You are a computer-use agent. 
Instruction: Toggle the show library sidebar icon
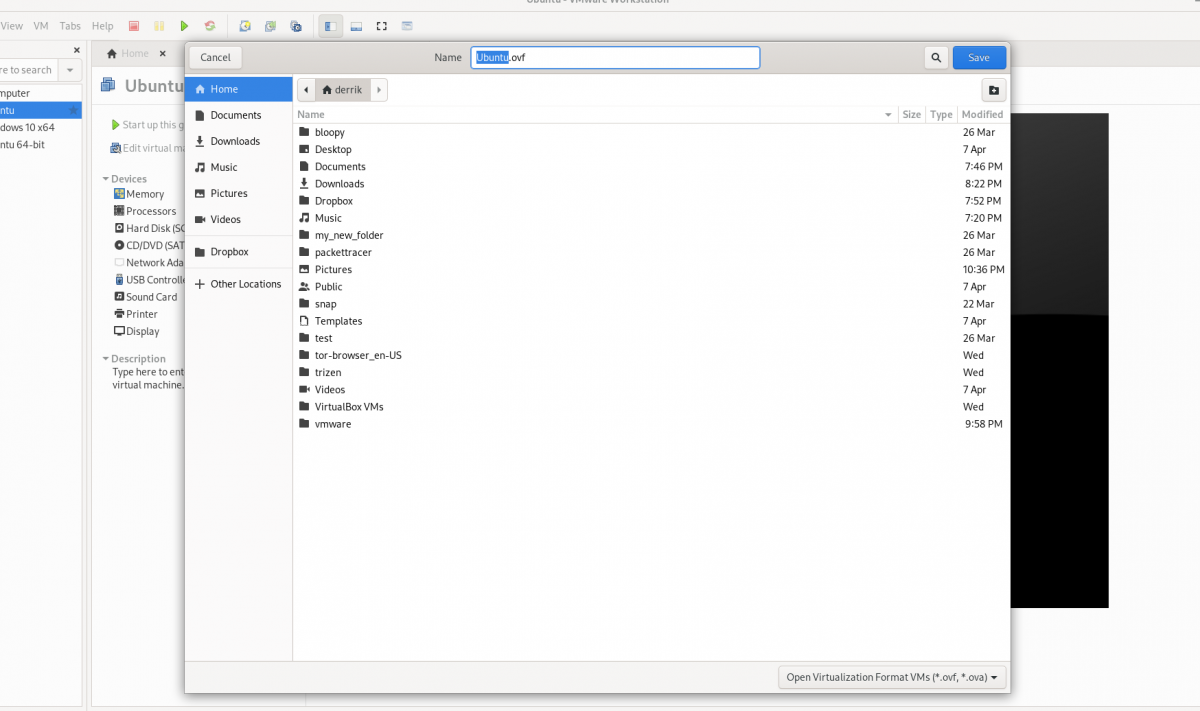tap(330, 26)
